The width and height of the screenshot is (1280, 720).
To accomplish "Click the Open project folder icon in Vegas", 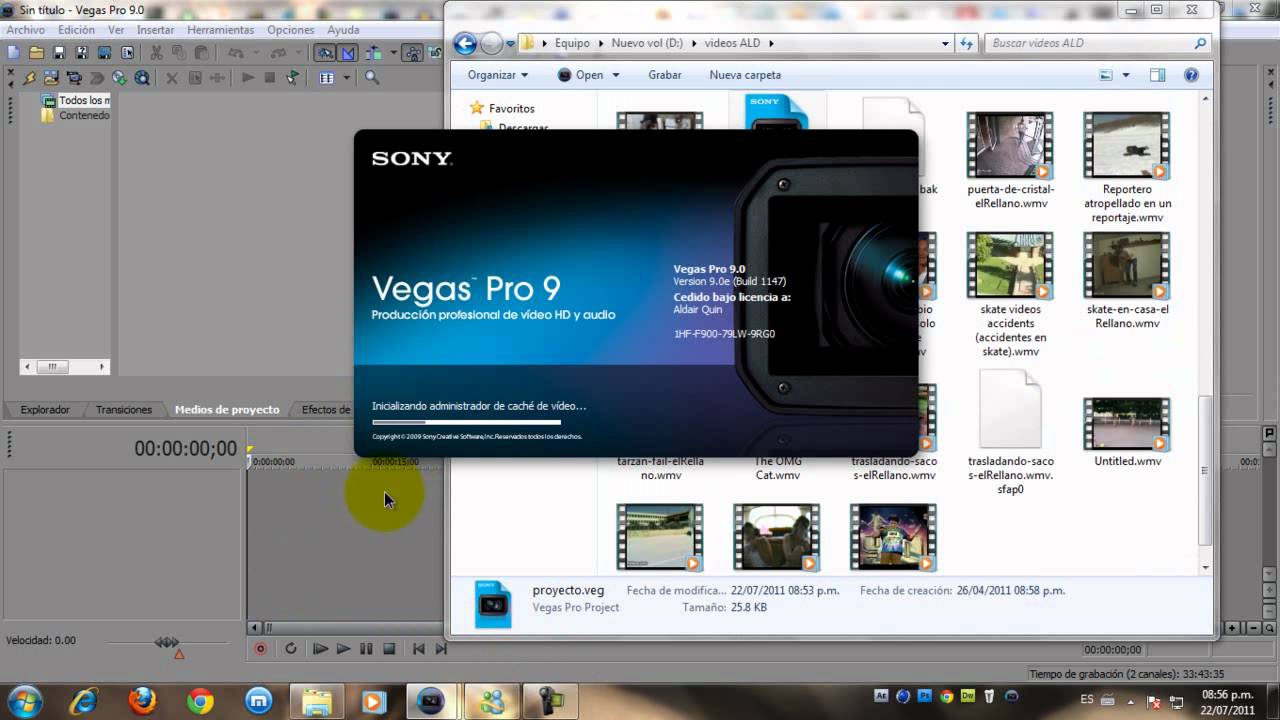I will click(x=36, y=53).
